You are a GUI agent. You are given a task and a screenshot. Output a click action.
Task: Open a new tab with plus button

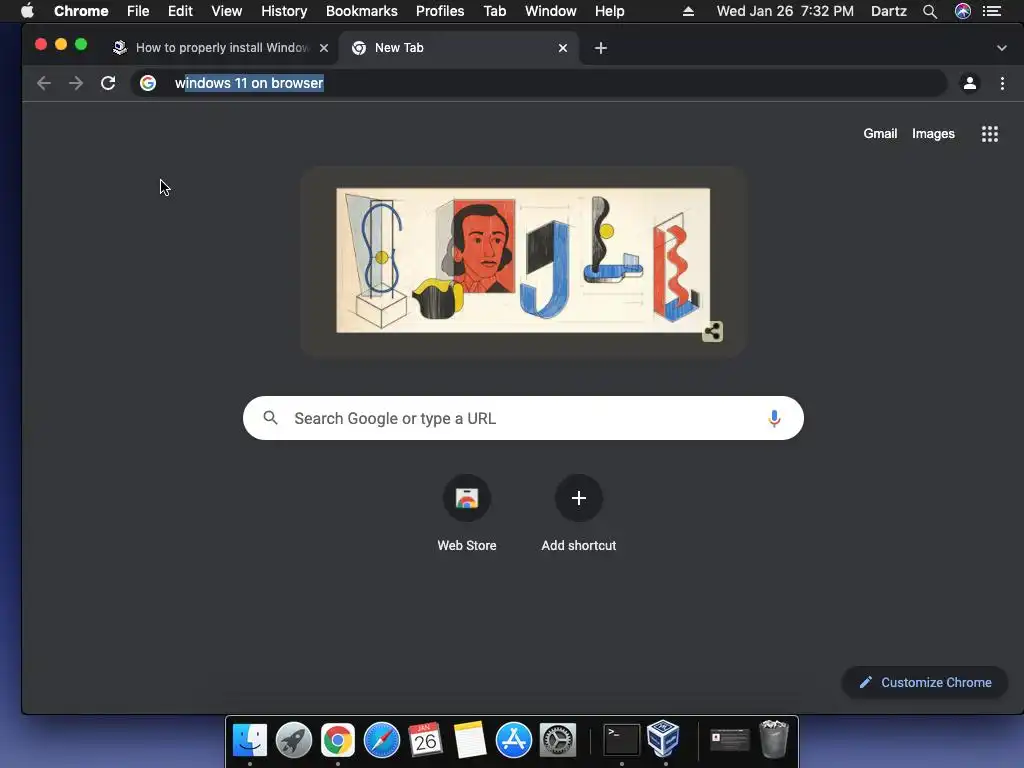(601, 48)
